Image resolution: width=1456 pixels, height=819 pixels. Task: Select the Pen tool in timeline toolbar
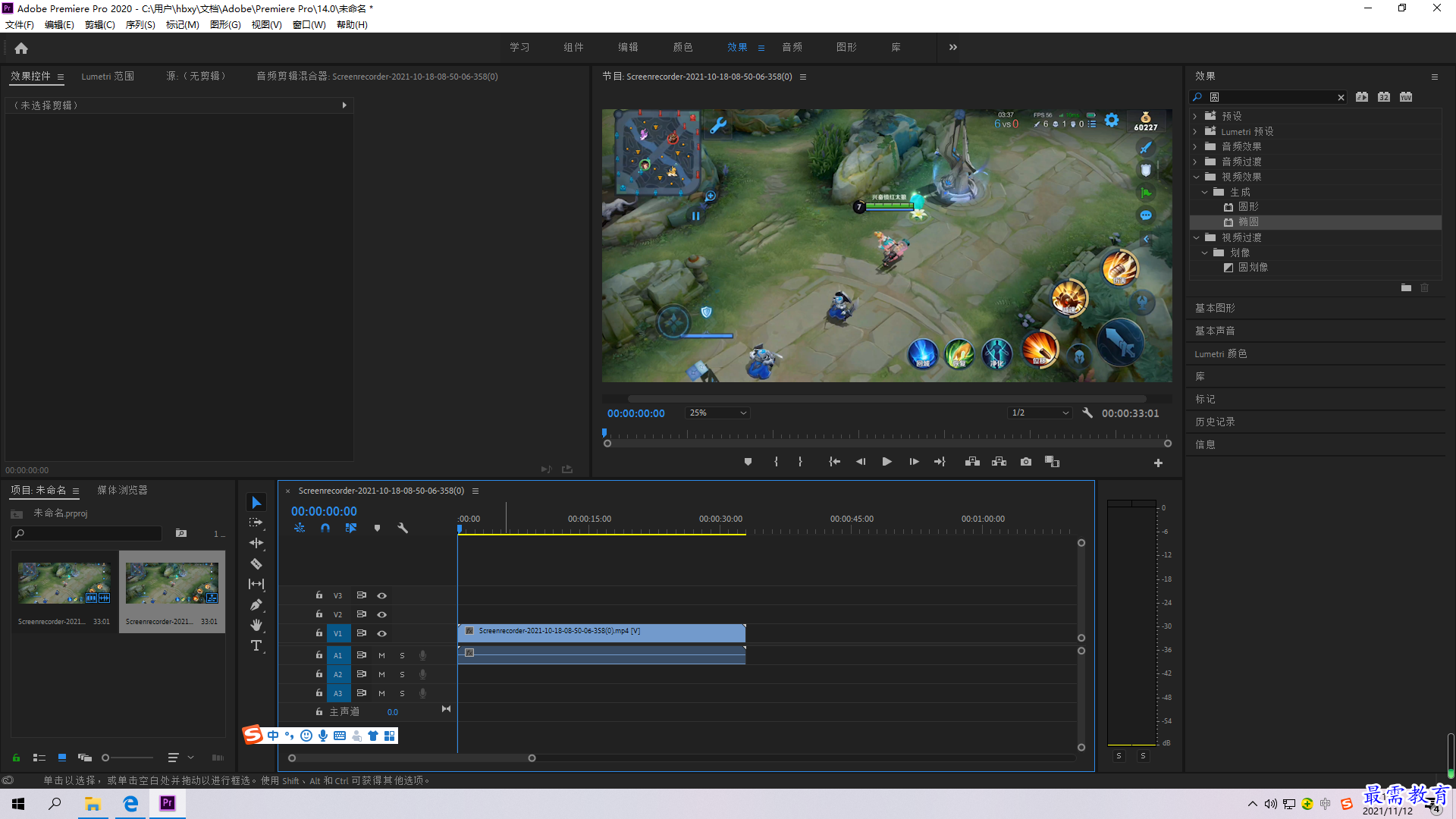point(256,604)
